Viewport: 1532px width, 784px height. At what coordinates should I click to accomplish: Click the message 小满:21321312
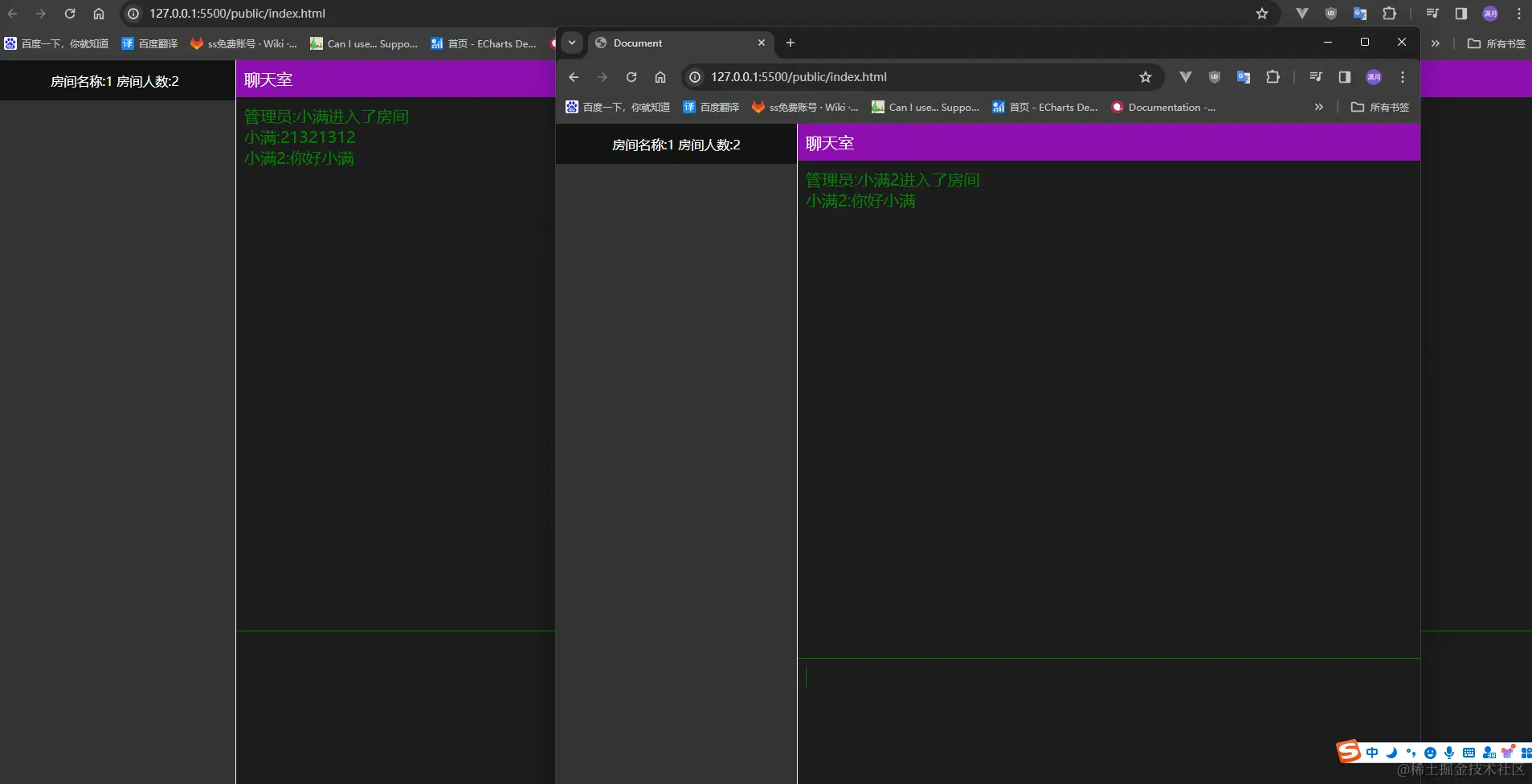coord(300,137)
